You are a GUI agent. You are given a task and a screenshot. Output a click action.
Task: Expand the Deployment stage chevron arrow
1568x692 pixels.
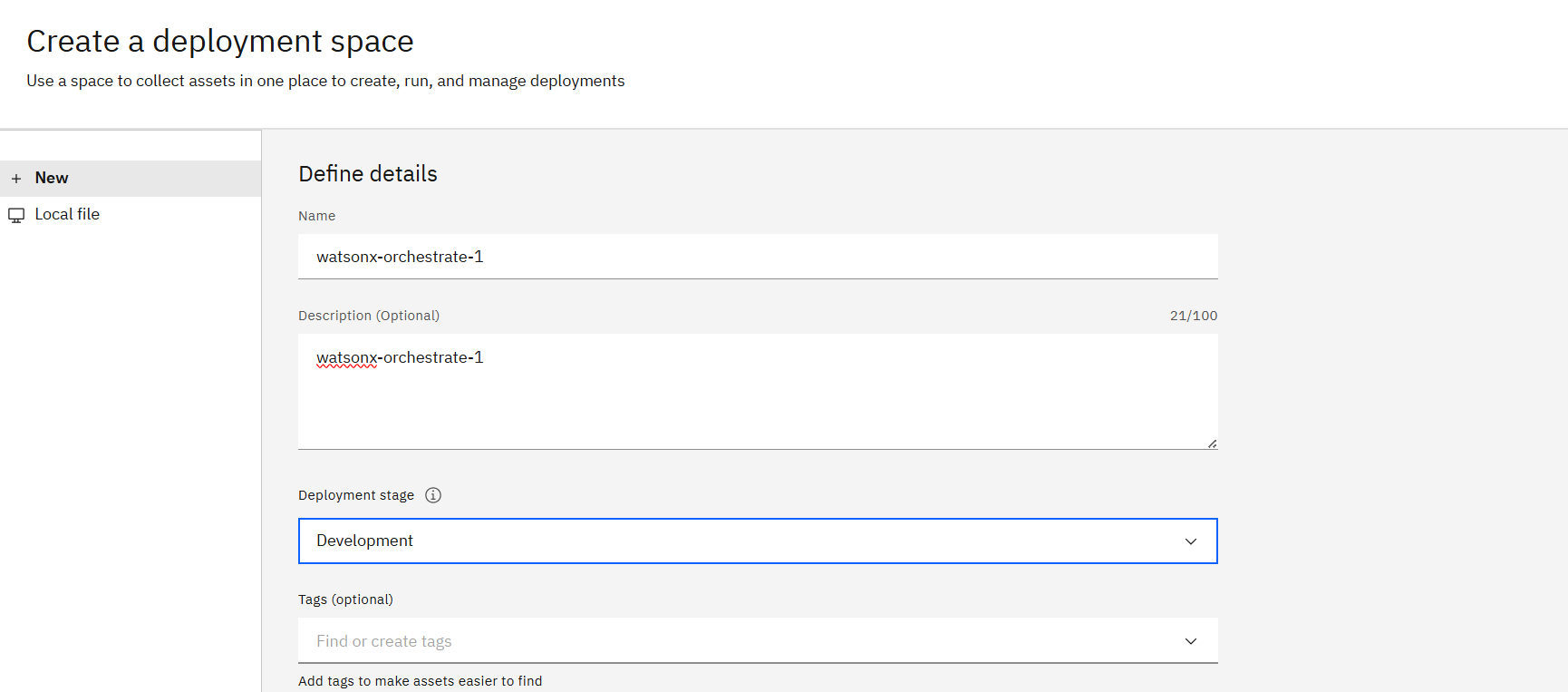pos(1191,541)
